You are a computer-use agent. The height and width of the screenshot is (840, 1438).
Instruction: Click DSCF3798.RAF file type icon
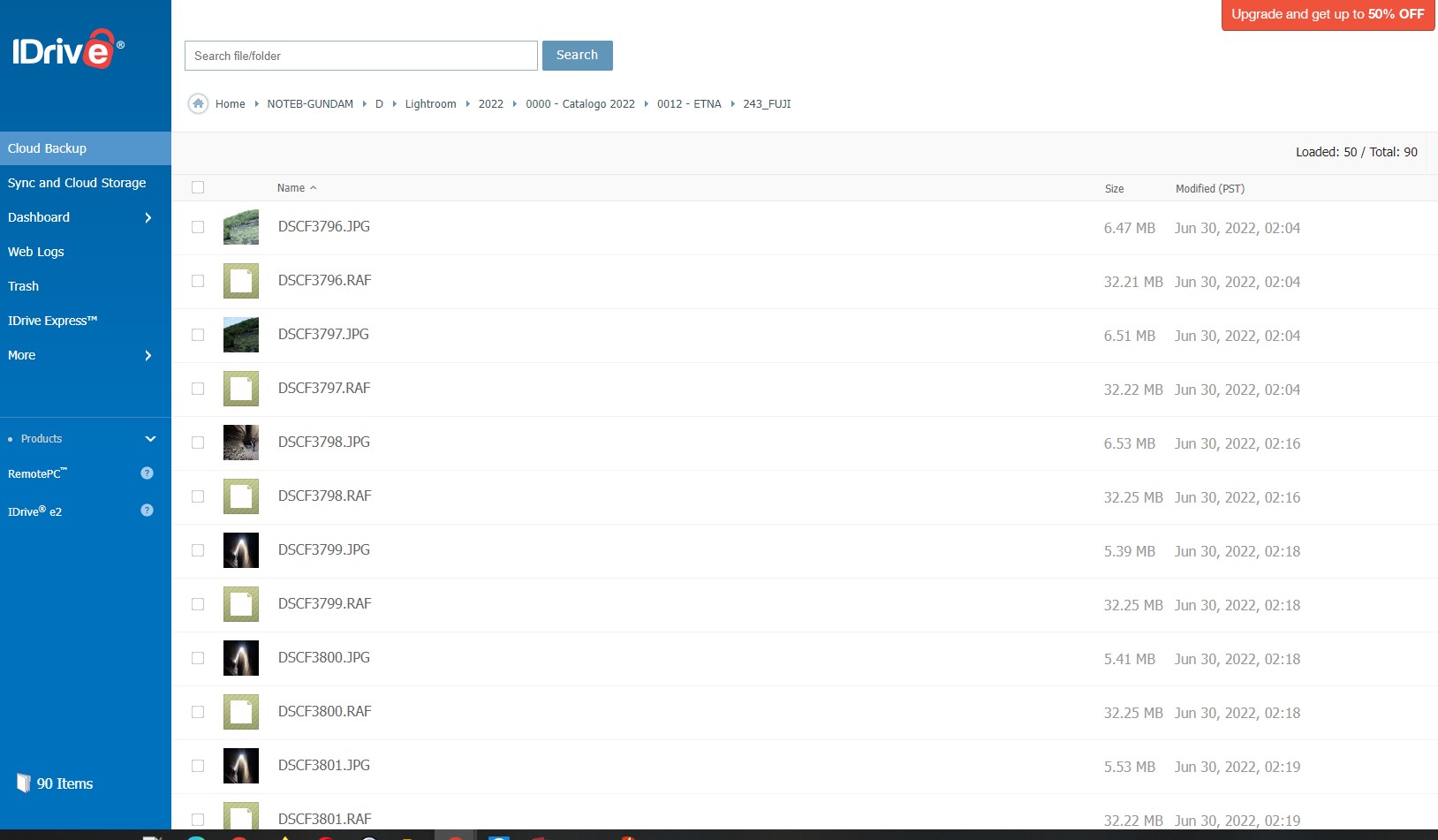(240, 497)
